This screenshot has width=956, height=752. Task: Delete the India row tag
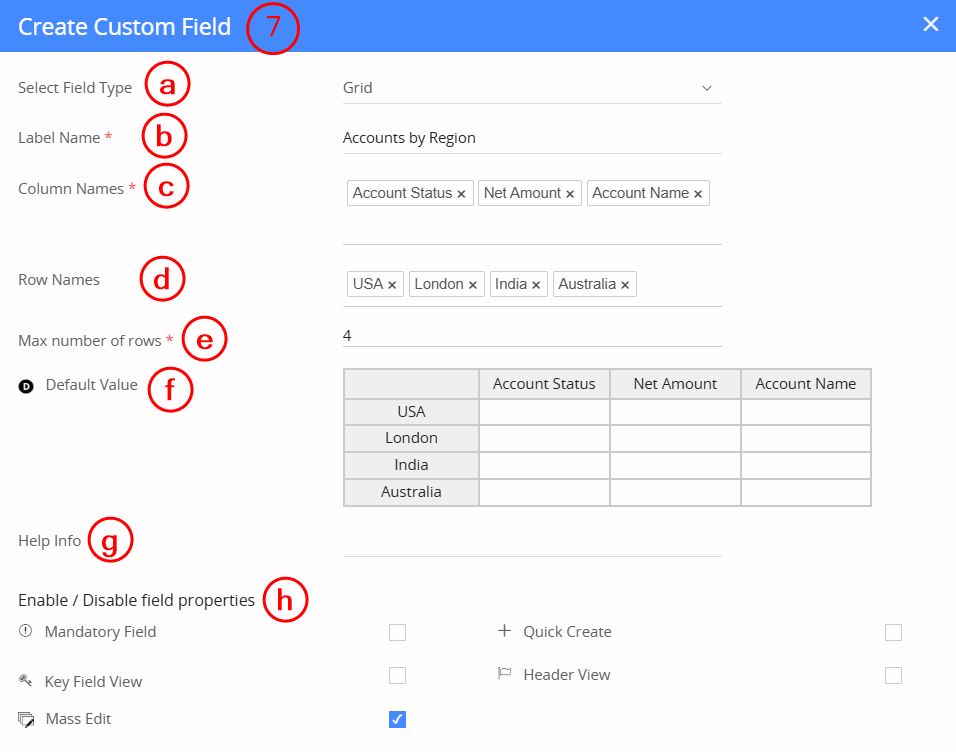(536, 285)
